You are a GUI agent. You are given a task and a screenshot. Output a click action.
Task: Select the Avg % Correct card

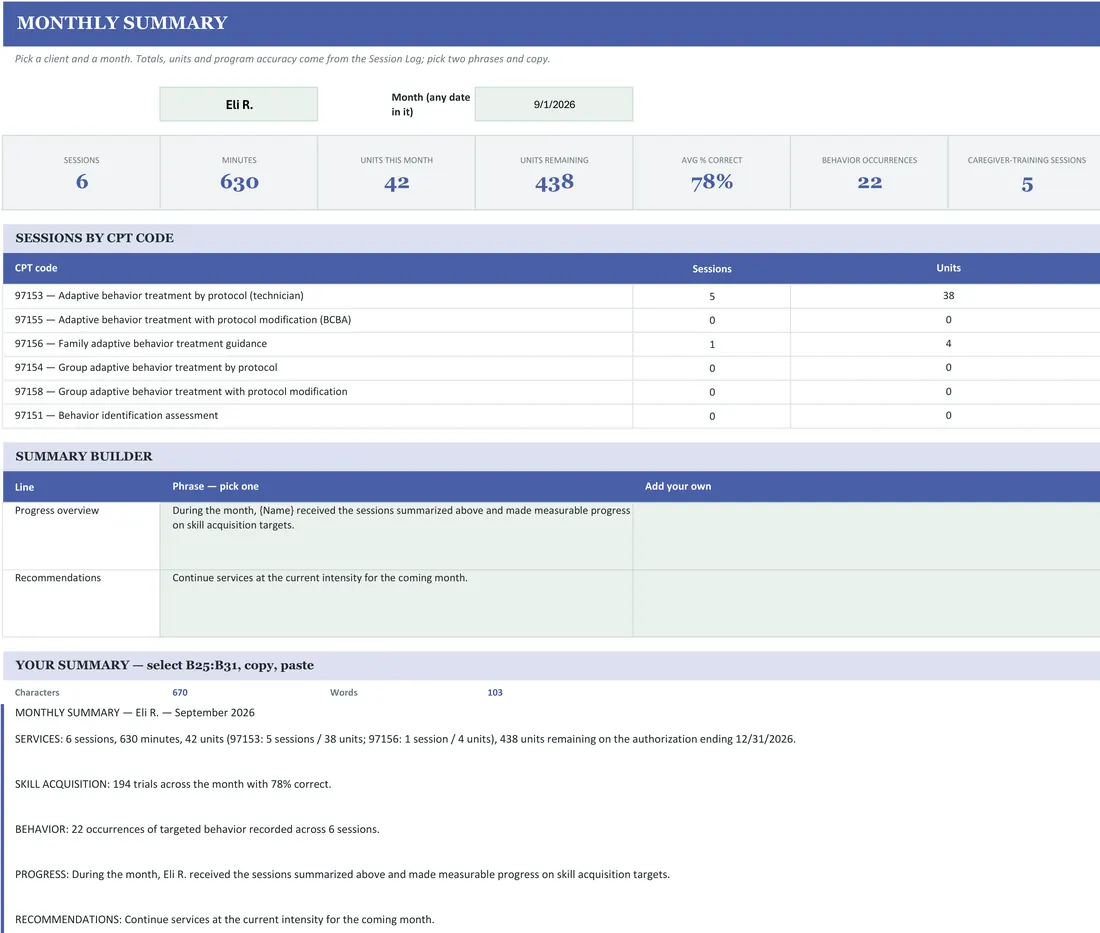point(711,173)
